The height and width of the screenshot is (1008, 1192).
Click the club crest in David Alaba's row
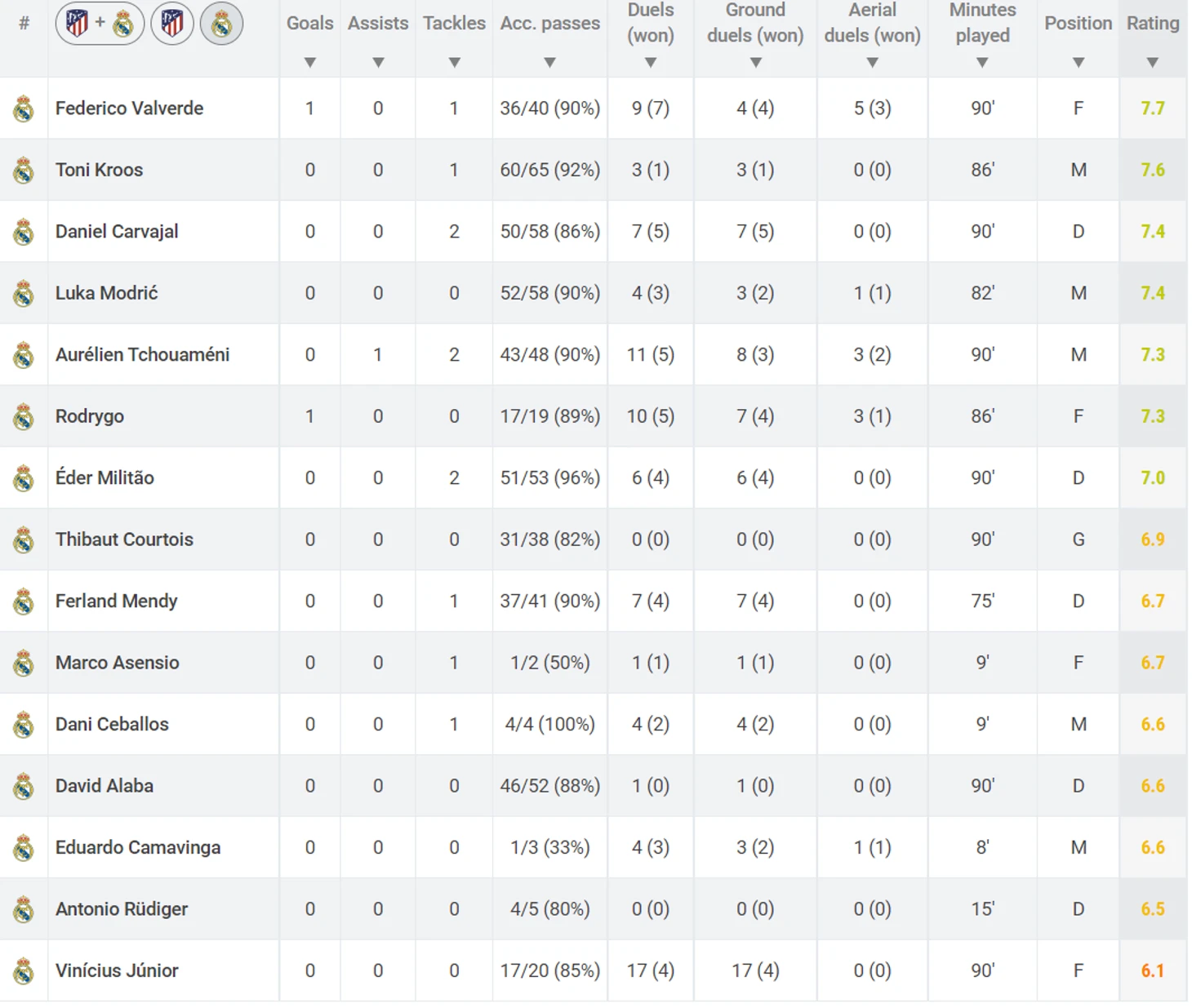tap(24, 786)
